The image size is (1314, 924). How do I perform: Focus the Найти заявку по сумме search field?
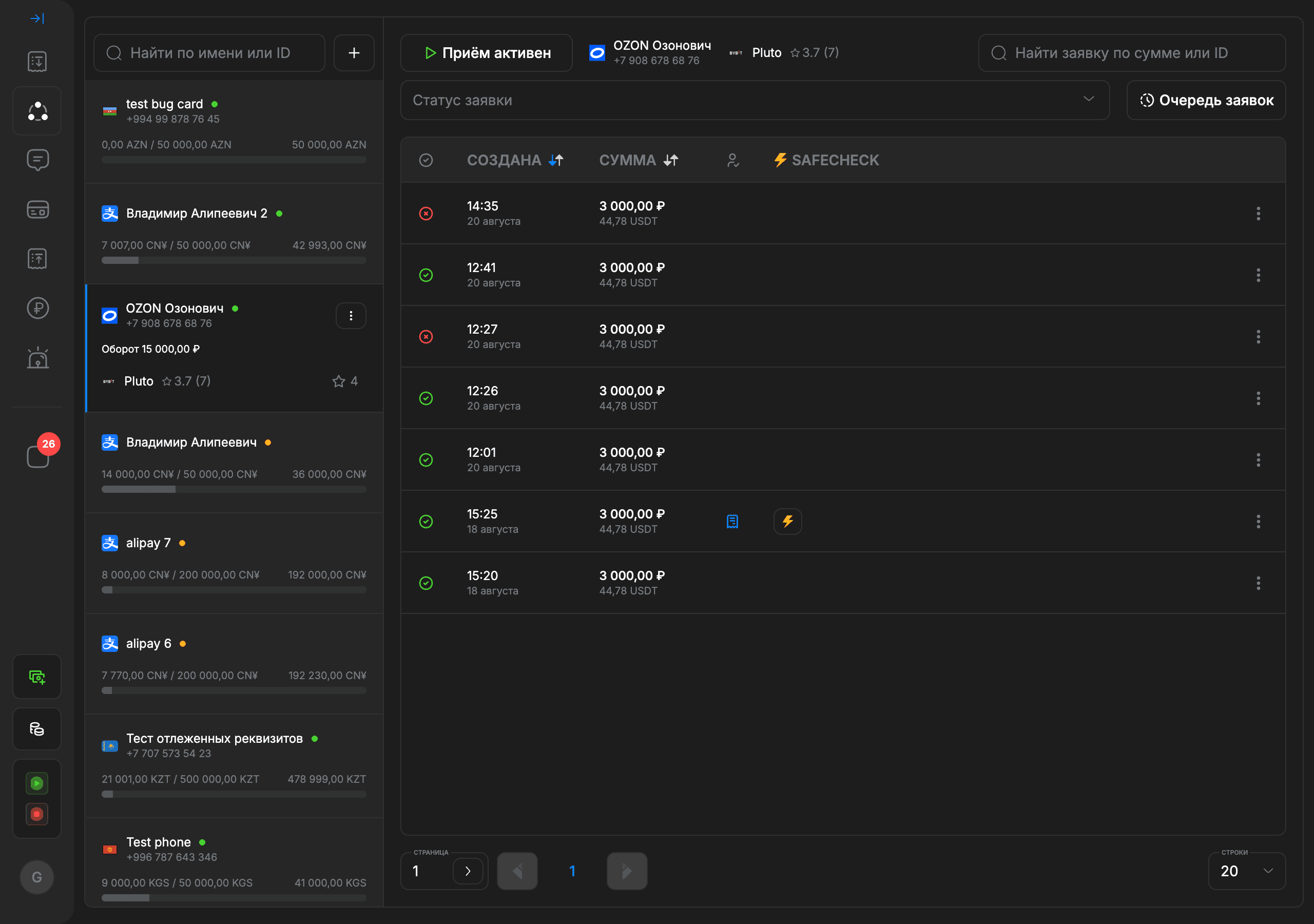pyautogui.click(x=1131, y=53)
